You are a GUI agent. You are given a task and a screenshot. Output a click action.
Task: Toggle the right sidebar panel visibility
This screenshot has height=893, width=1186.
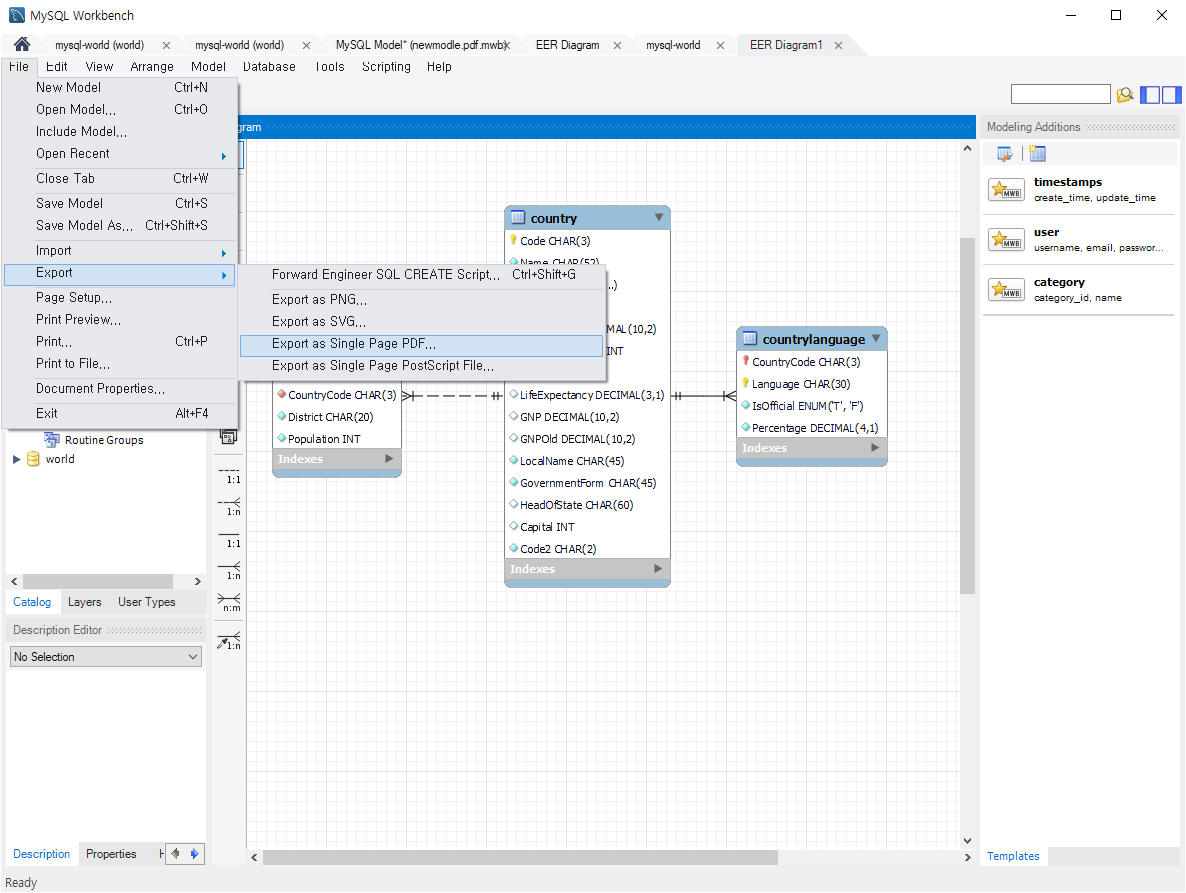[1172, 95]
